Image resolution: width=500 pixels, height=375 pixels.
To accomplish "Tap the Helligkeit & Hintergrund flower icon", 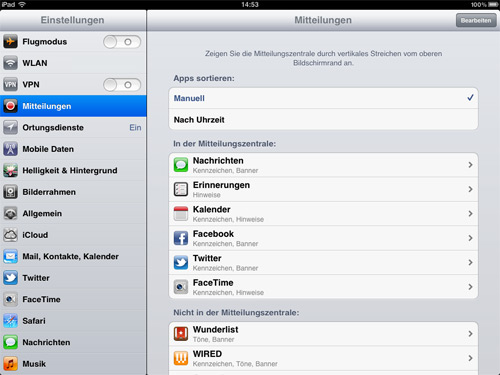I will click(10, 171).
